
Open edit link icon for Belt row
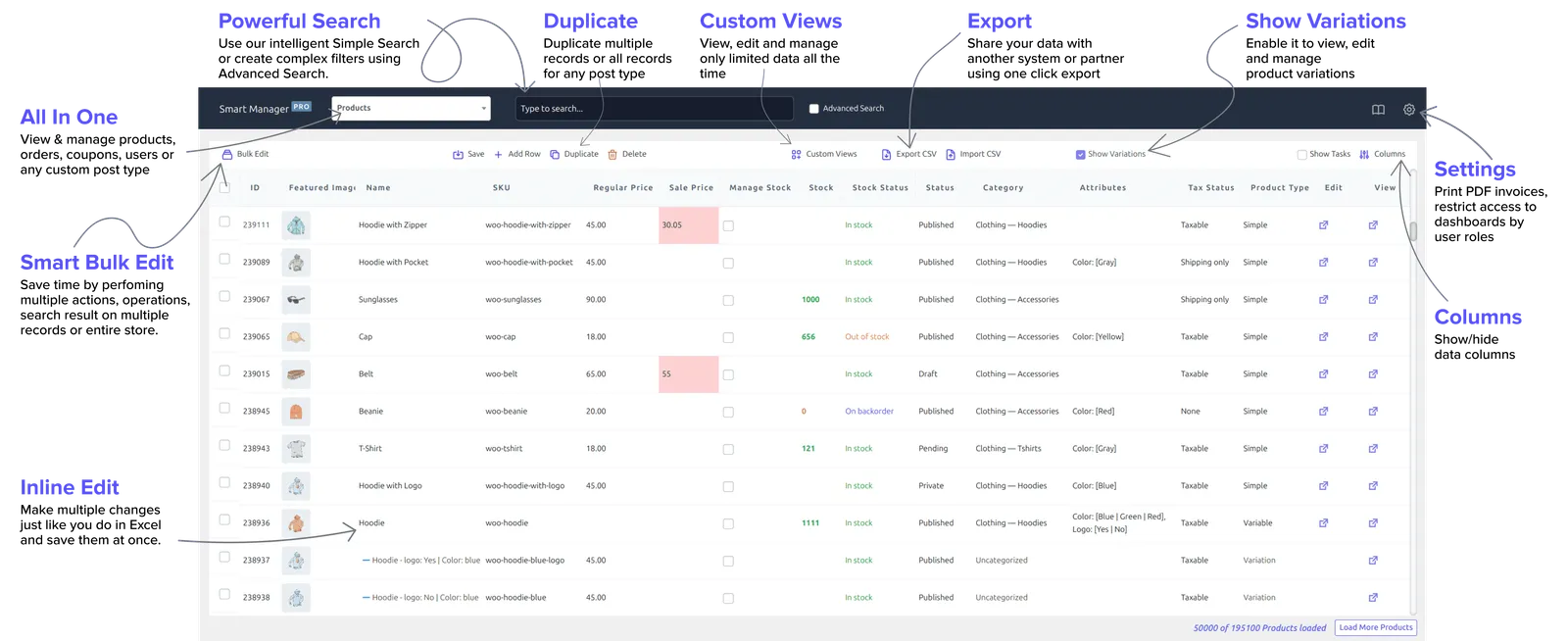(1323, 374)
